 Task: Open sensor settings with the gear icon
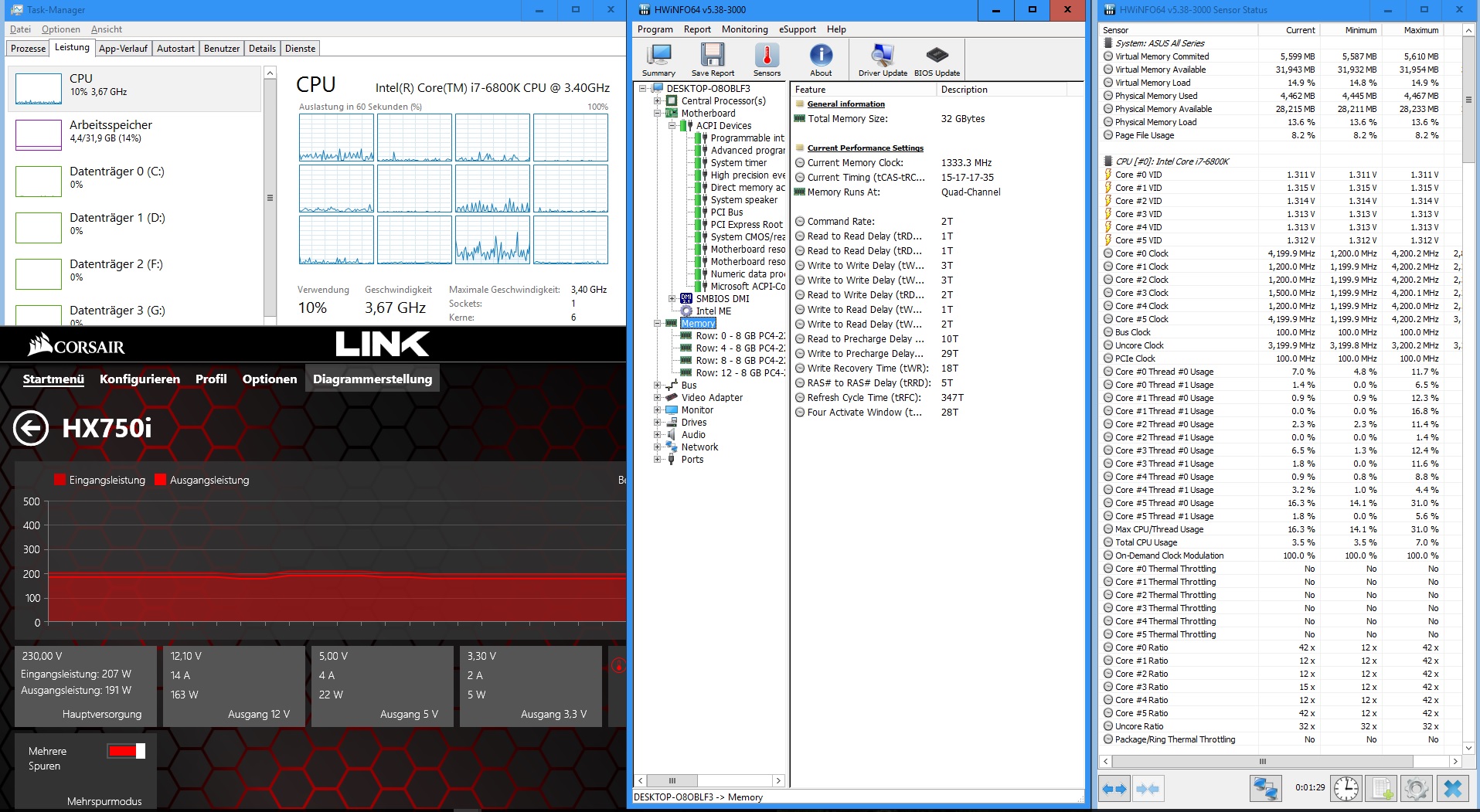pyautogui.click(x=1417, y=788)
